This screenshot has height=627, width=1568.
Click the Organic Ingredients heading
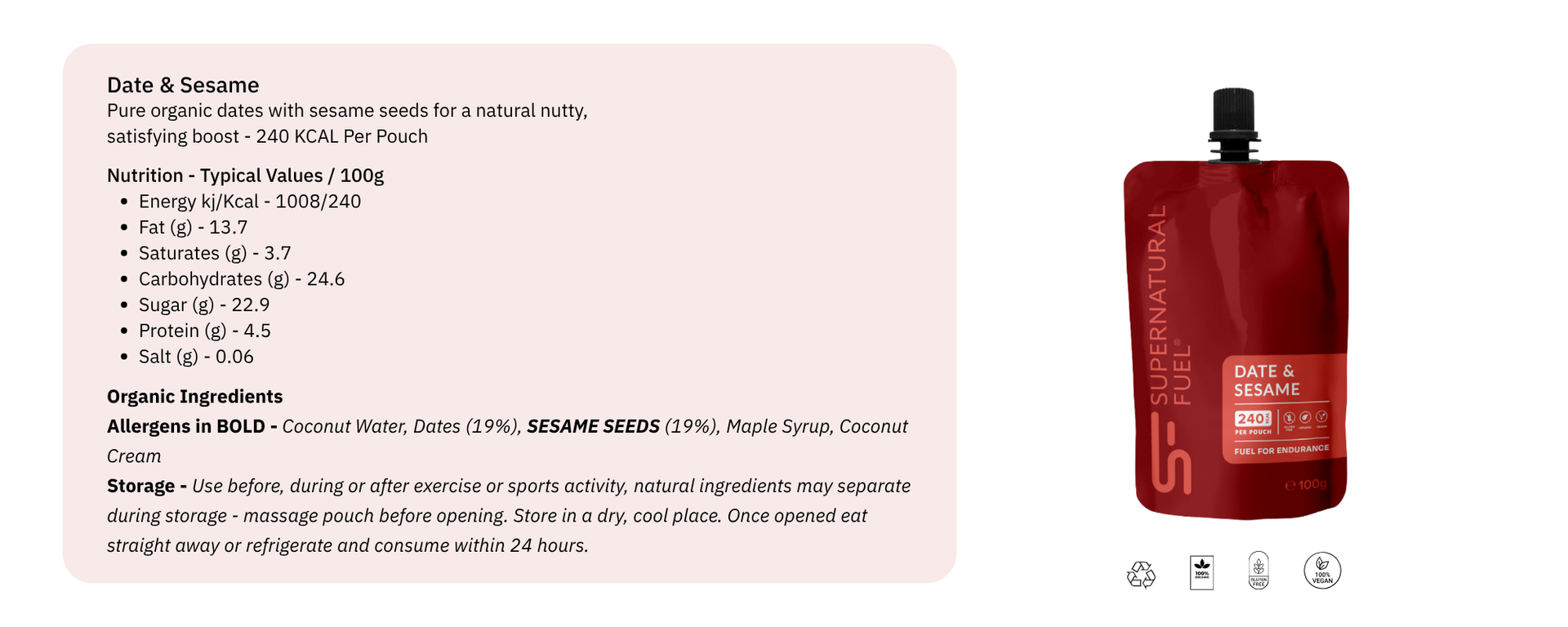[x=194, y=397]
